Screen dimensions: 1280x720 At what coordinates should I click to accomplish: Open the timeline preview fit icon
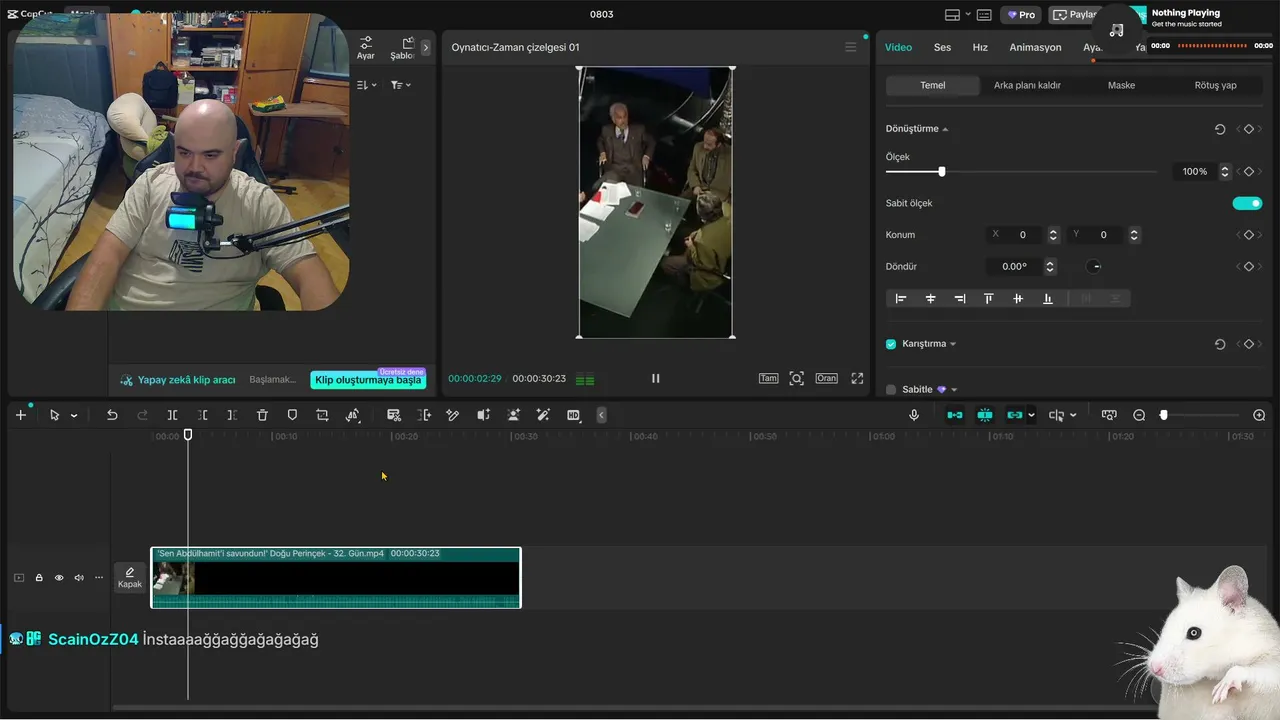pos(1109,415)
